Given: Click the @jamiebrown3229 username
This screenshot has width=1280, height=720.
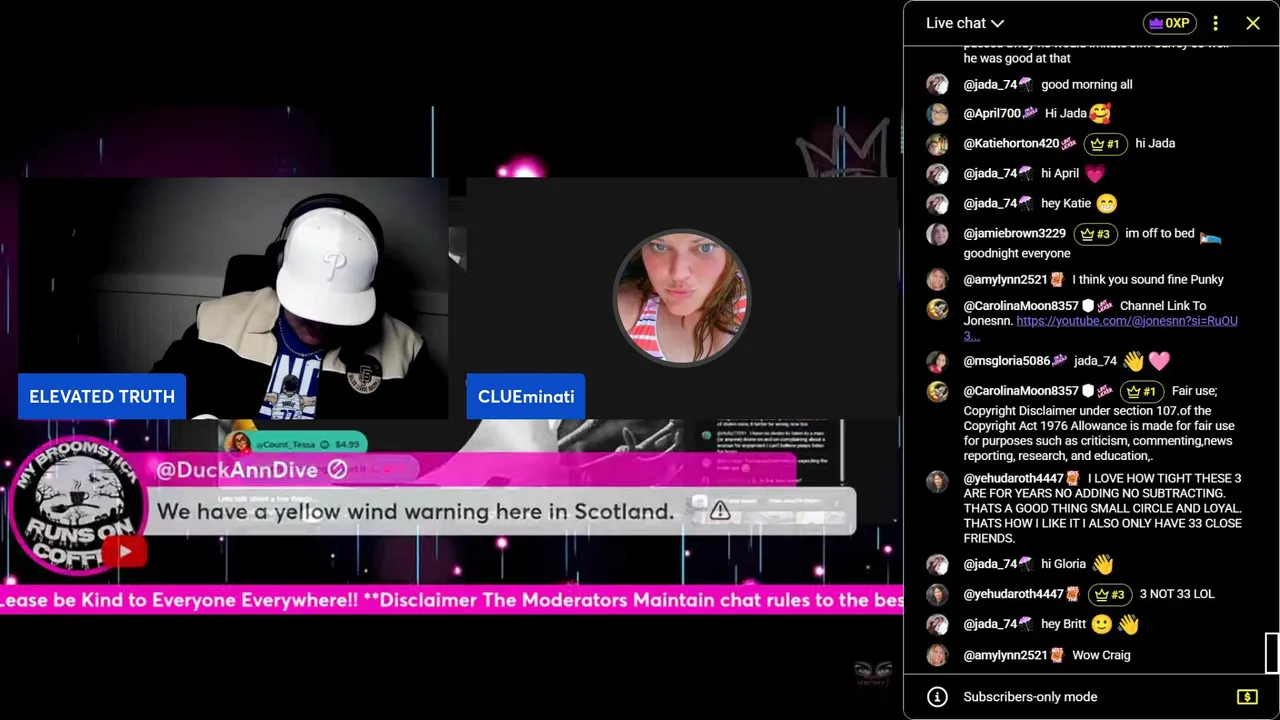Looking at the screenshot, I should (1015, 234).
